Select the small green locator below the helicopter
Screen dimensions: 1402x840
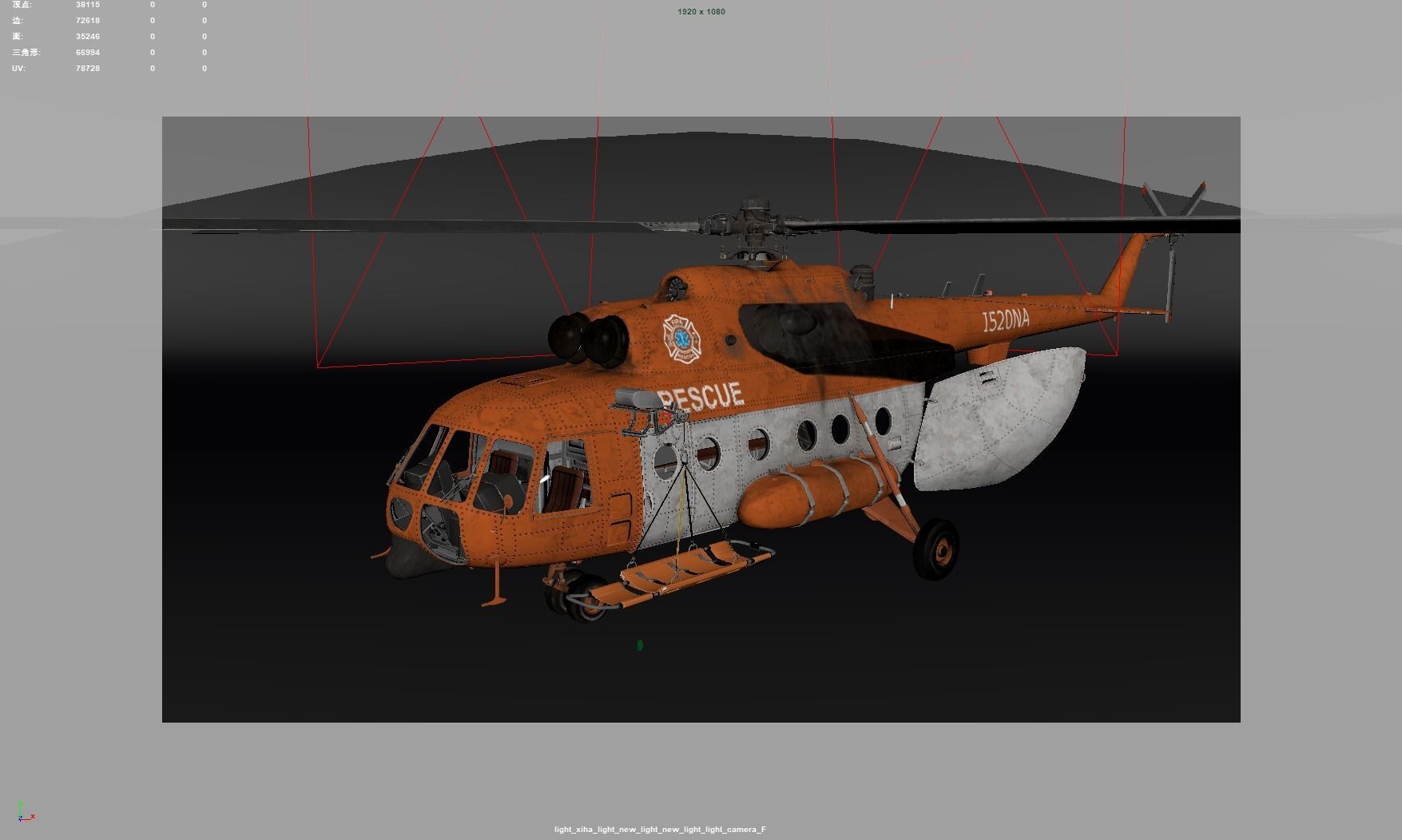point(640,645)
